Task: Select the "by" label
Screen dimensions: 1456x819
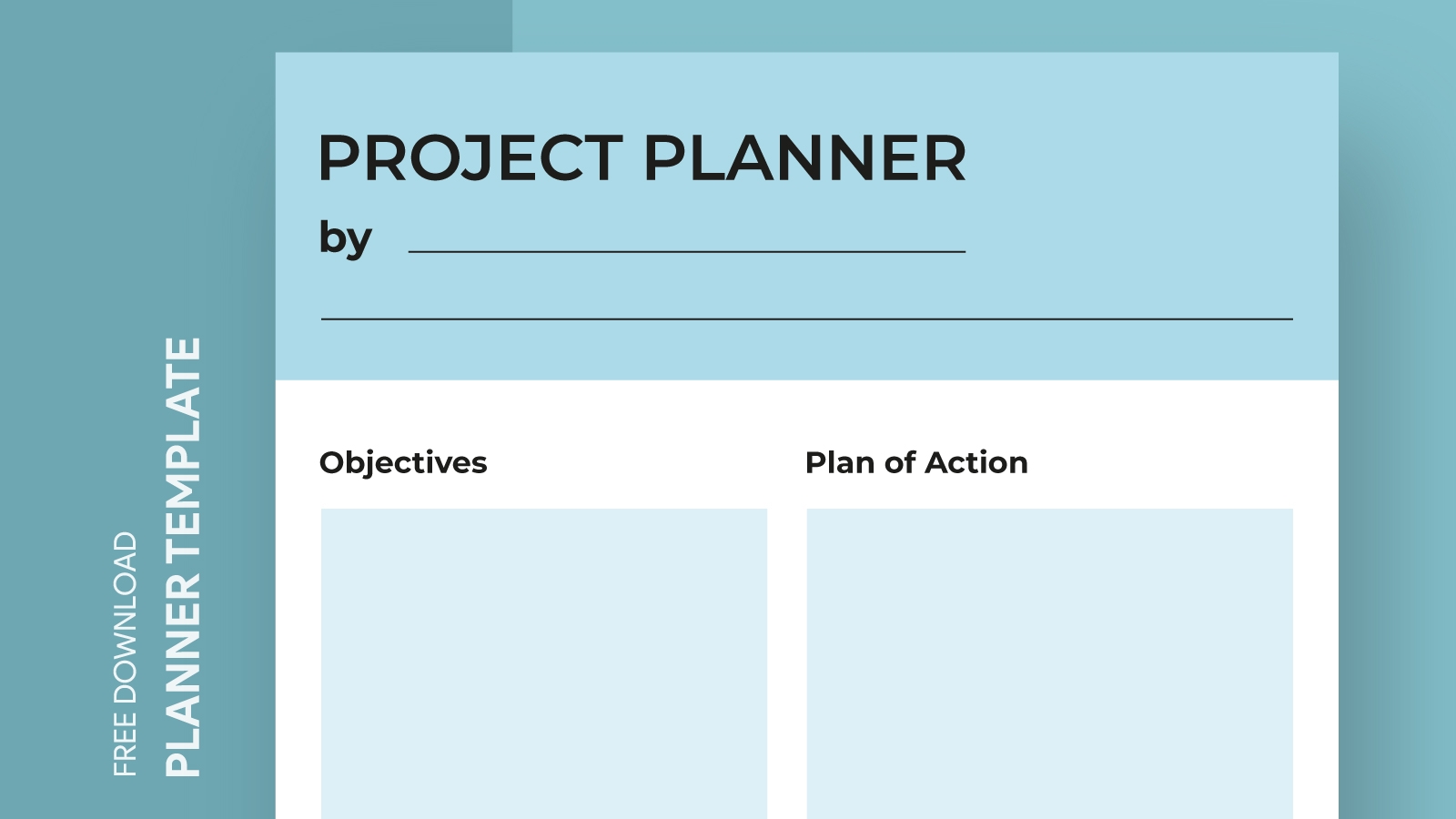Action: [x=345, y=238]
